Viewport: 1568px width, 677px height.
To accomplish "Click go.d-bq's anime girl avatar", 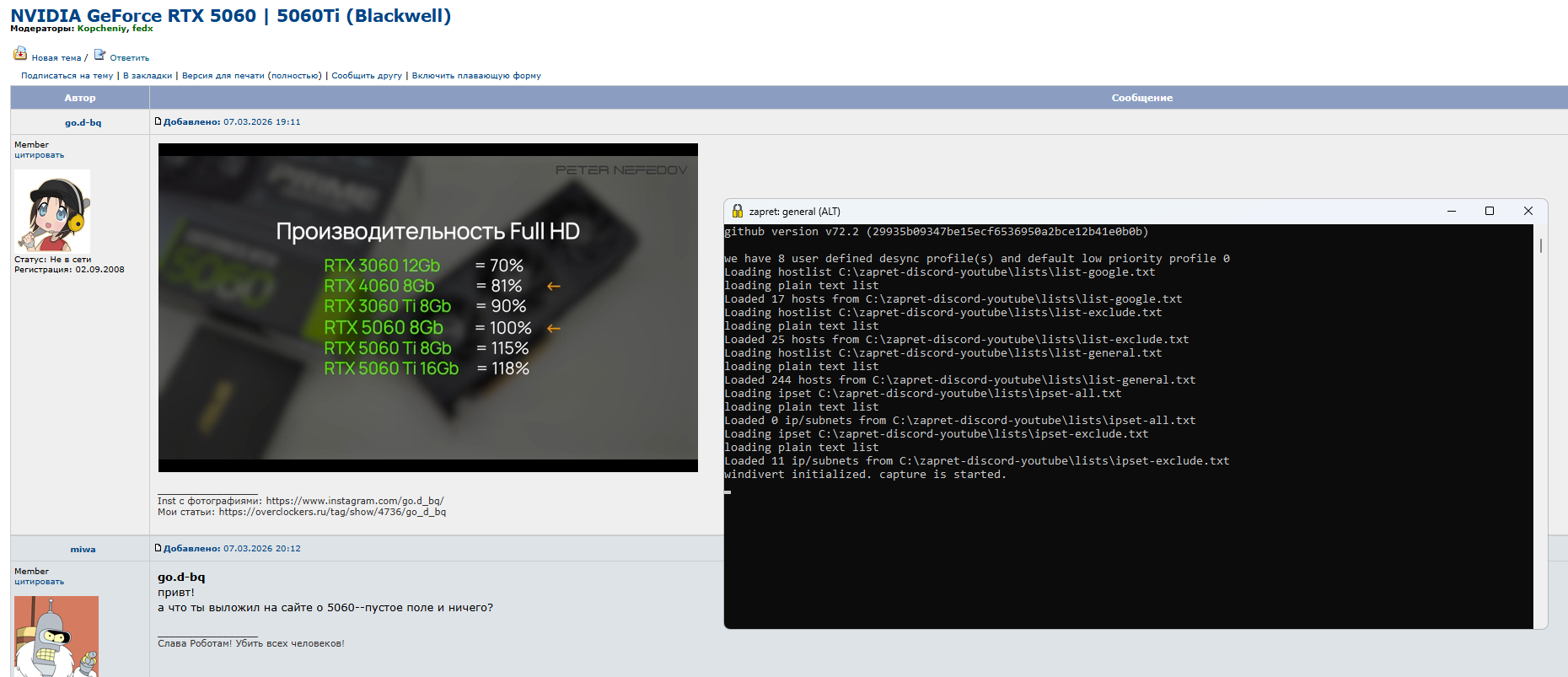I will click(52, 211).
